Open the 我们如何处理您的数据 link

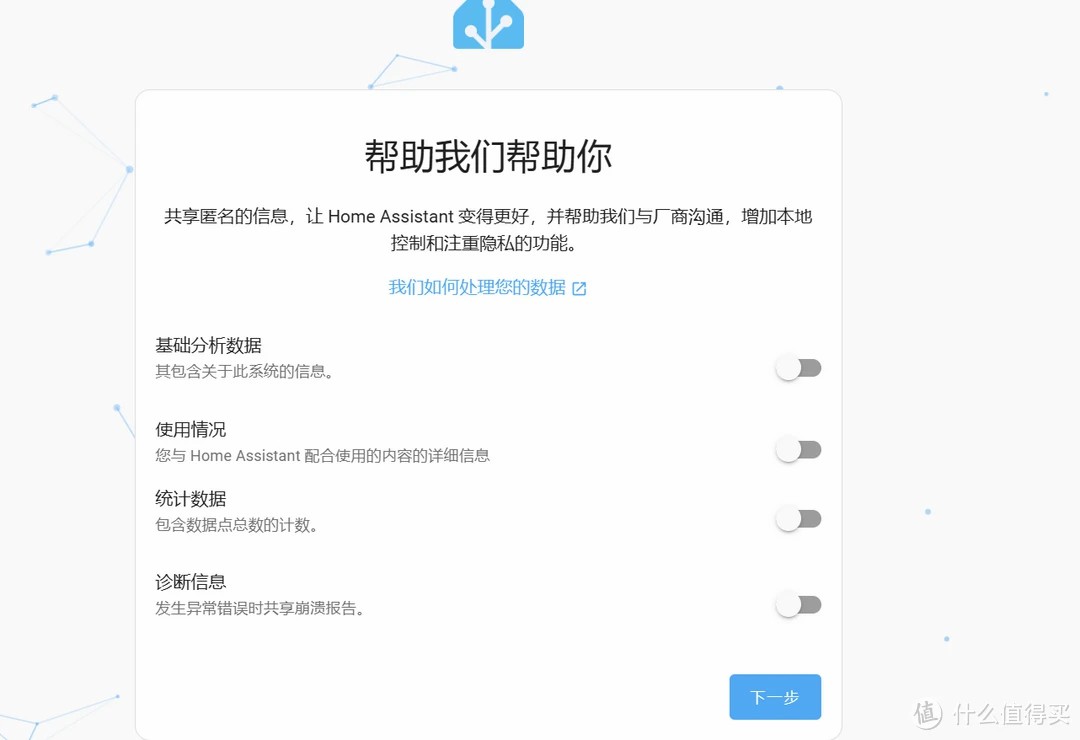coord(477,288)
